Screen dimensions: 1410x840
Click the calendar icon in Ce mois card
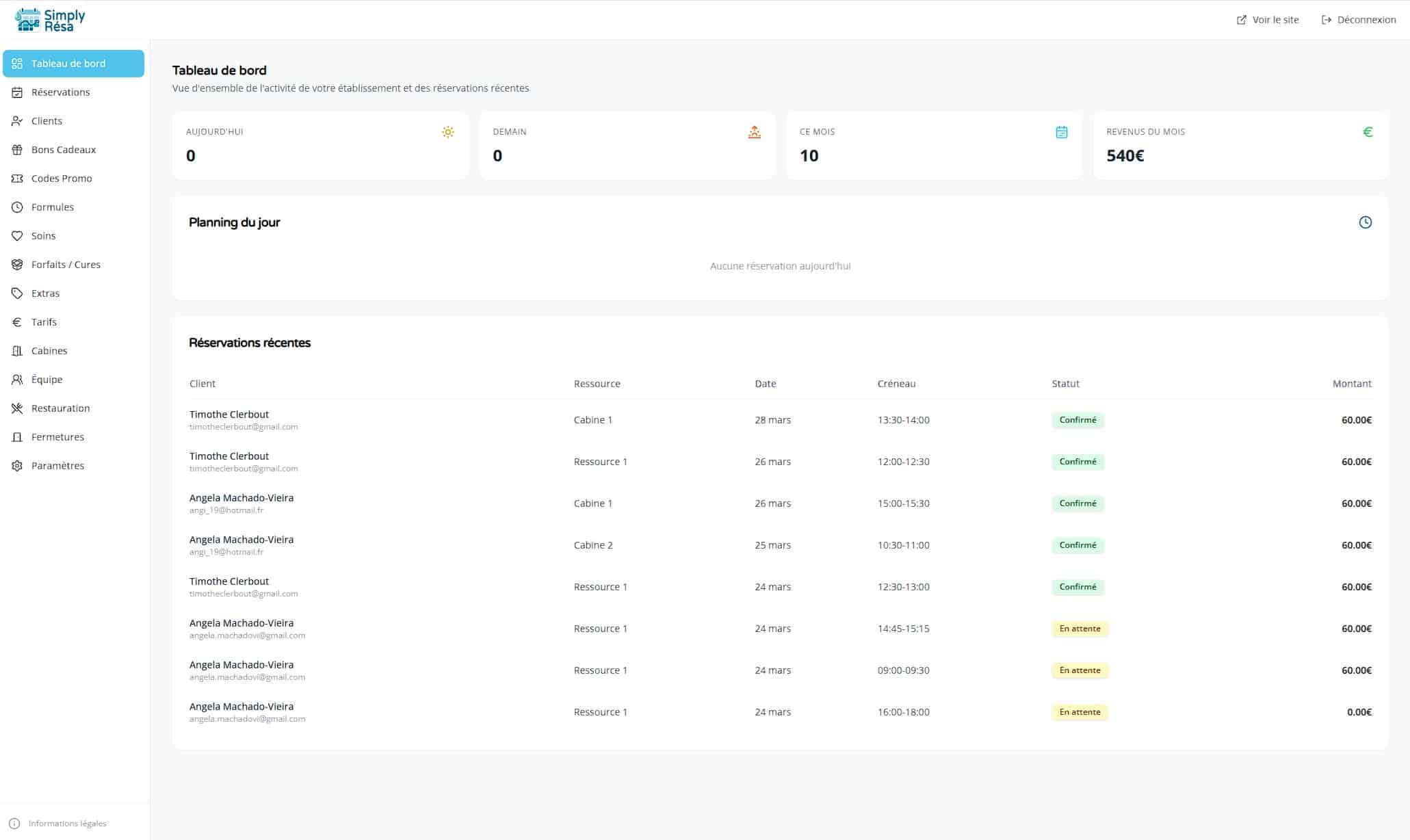[1061, 132]
